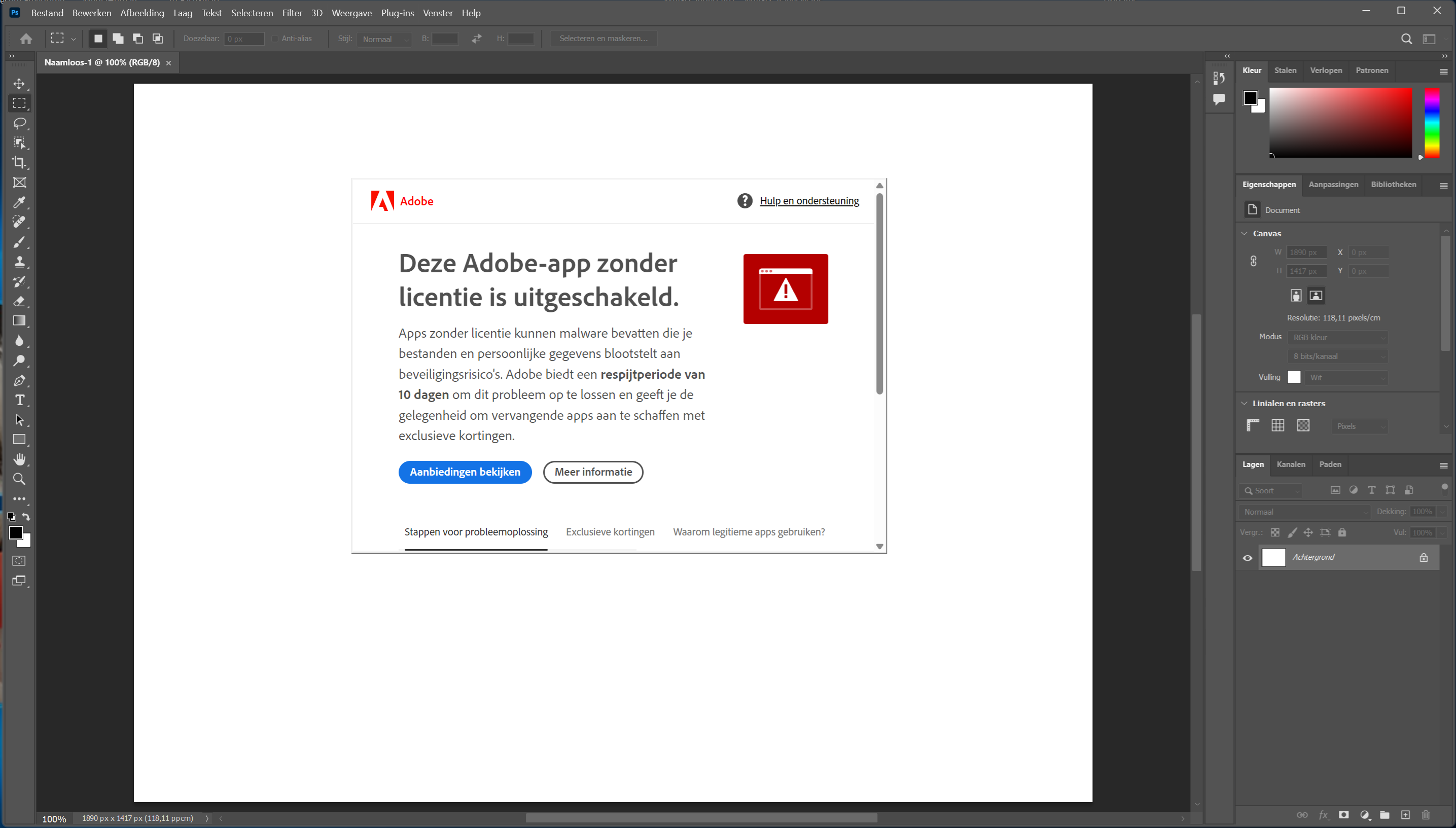Open the Hulp en ondersteuning link

click(809, 200)
